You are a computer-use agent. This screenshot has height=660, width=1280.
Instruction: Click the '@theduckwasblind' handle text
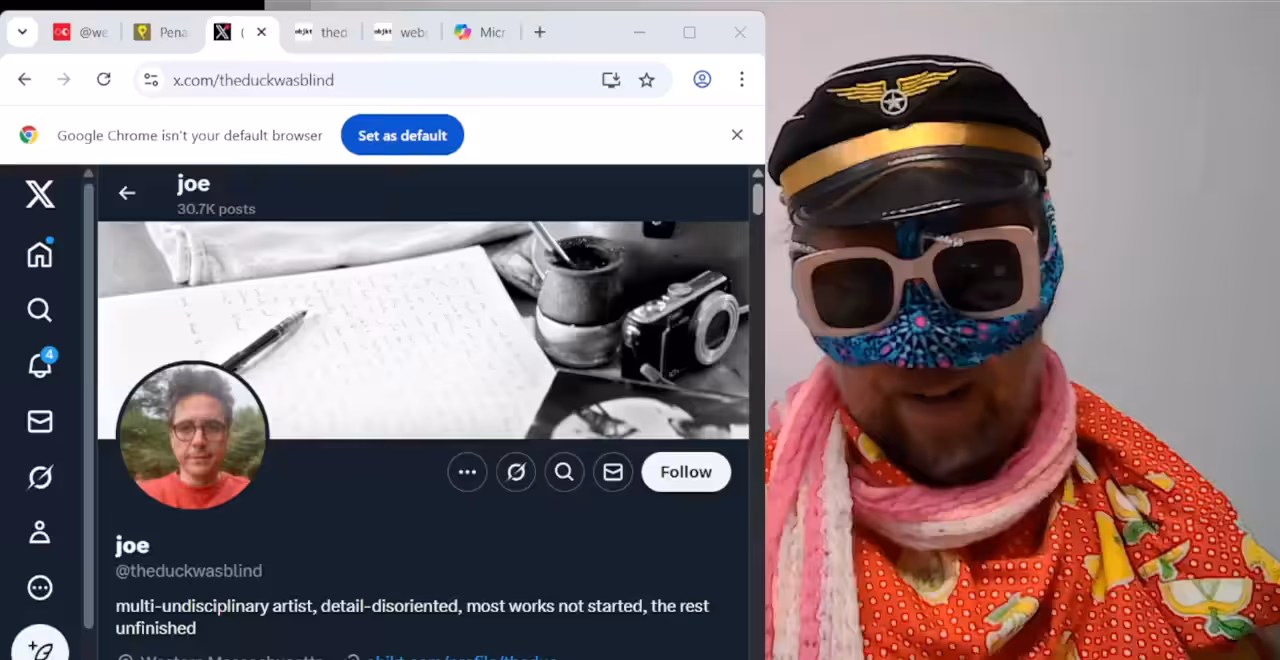click(189, 571)
